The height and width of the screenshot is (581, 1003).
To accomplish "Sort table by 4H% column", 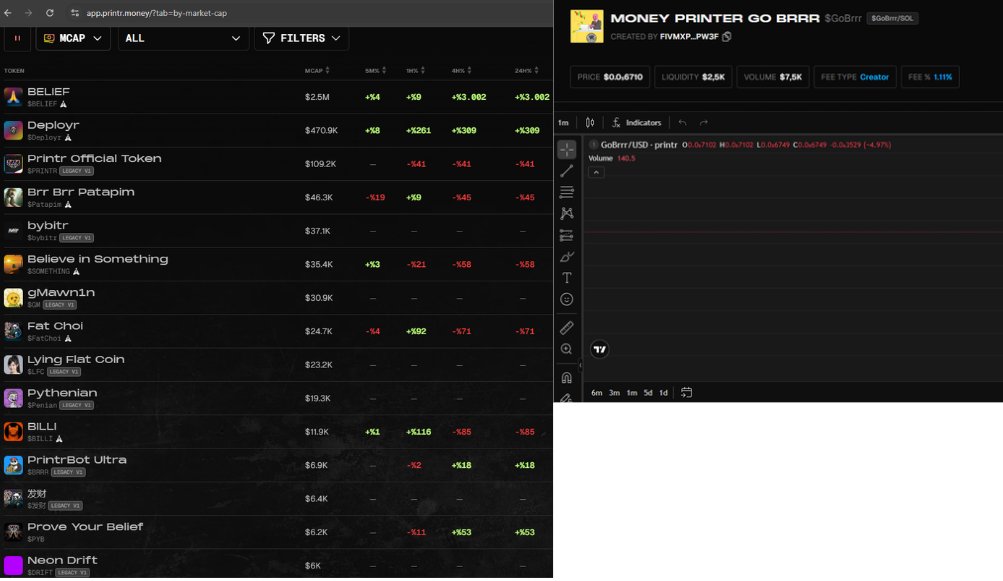I will (x=461, y=70).
